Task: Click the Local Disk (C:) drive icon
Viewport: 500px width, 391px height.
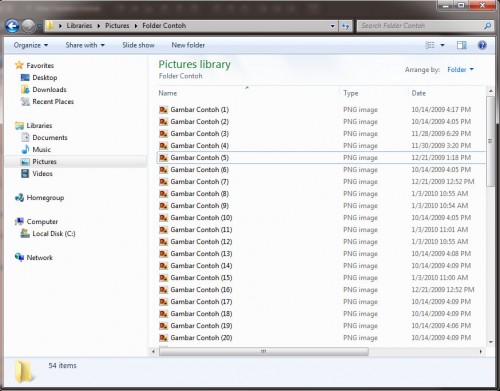Action: [25, 233]
